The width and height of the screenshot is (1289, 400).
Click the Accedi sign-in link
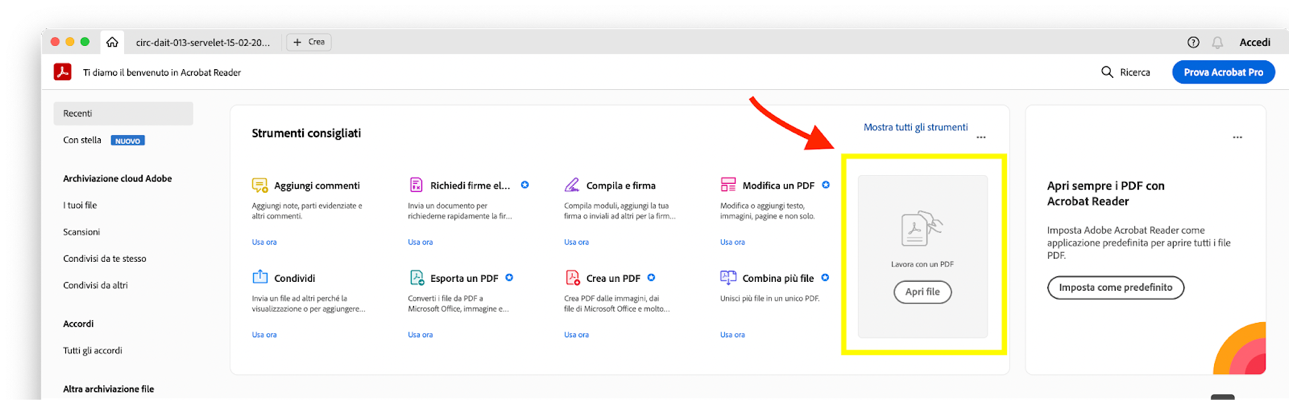(1255, 42)
